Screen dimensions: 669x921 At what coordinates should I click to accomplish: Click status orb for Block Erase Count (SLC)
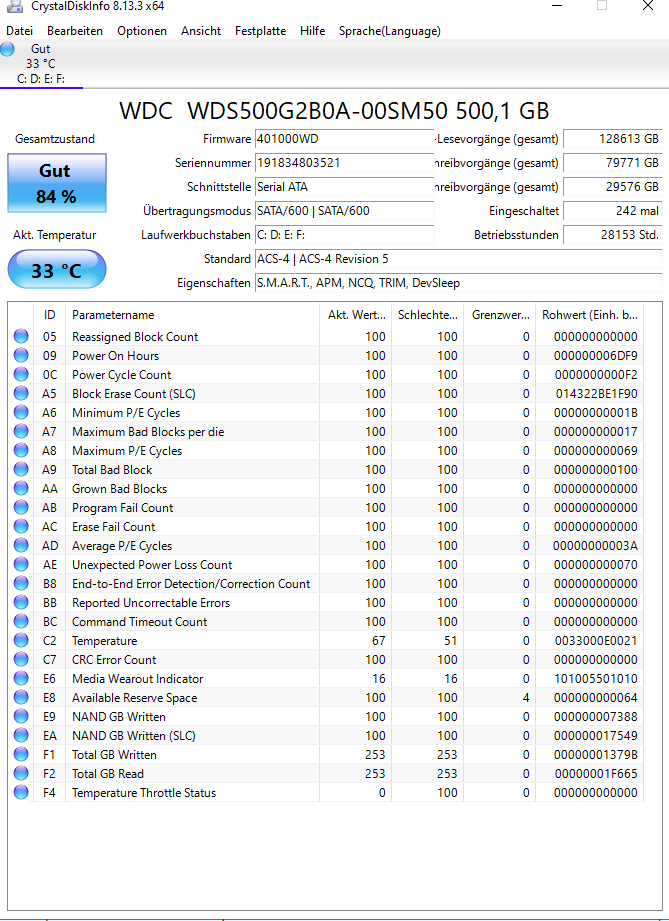pos(21,393)
